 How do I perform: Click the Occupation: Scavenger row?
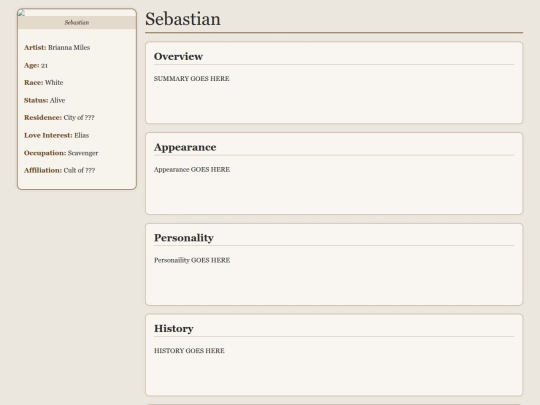(61, 153)
